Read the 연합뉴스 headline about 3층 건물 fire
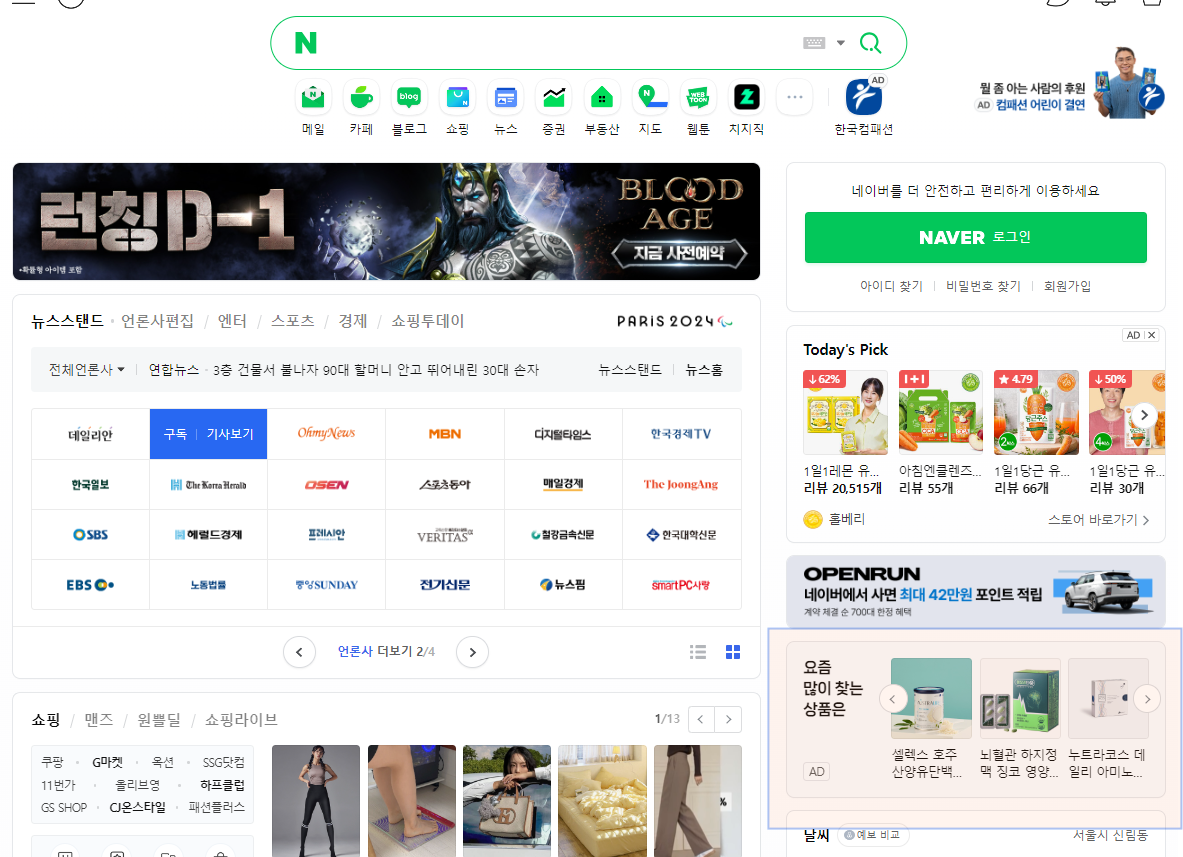Screen dimensions: 1183x857 click(x=376, y=370)
